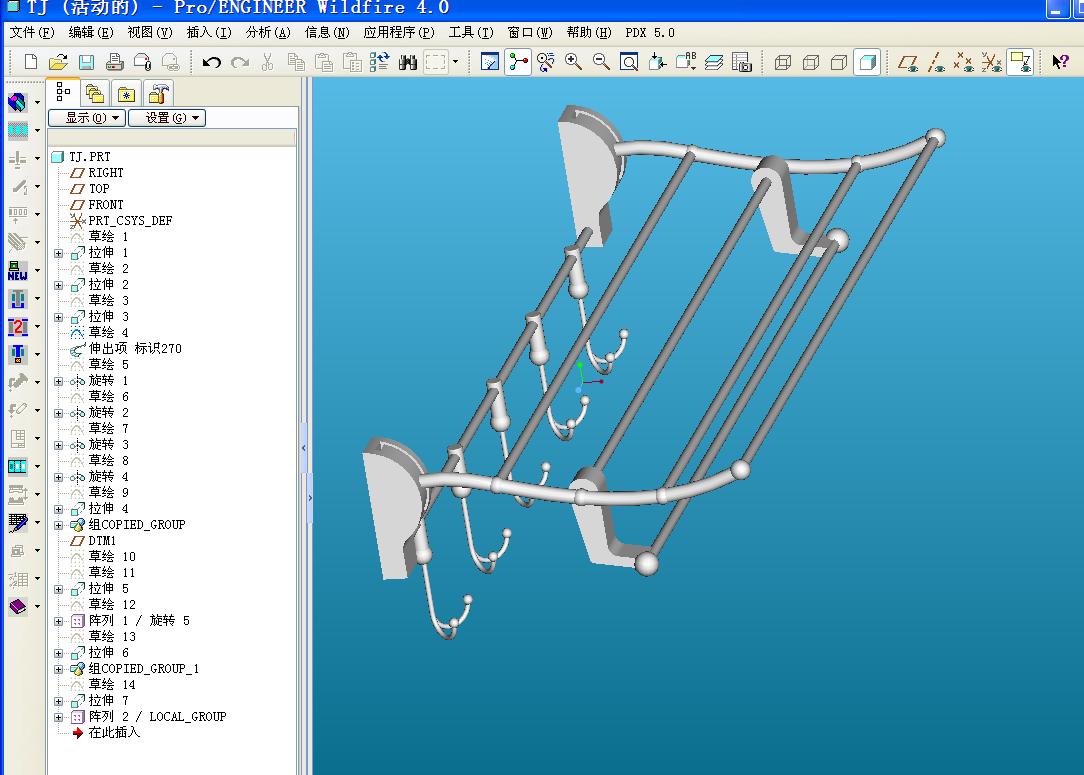Viewport: 1084px width, 775px height.
Task: Switch display to hidden line mode
Action: [811, 62]
